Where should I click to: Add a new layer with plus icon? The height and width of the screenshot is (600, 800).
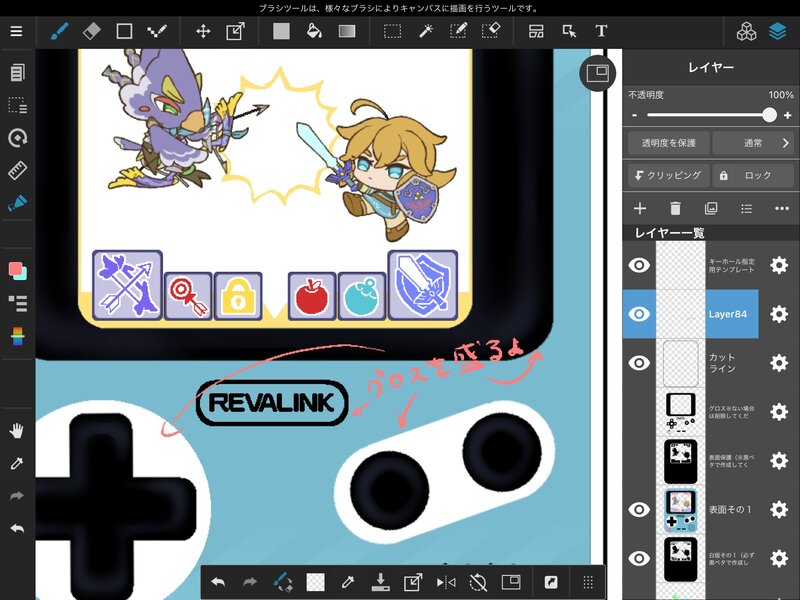pos(640,208)
